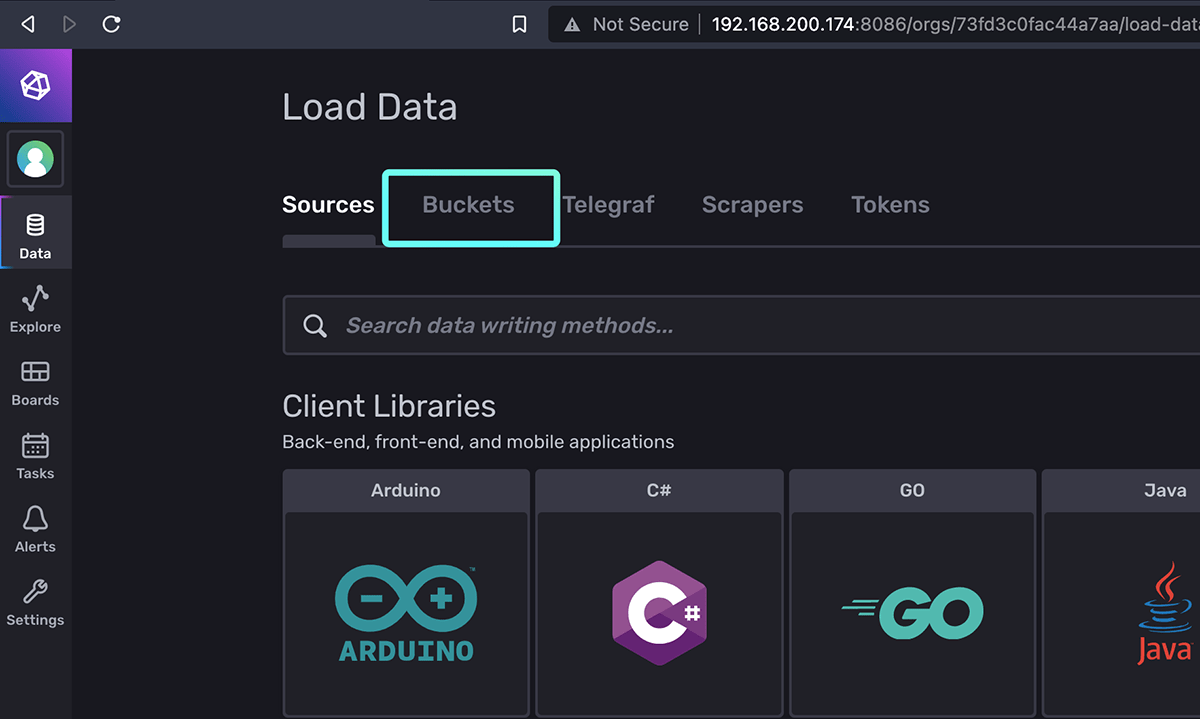Click the browser address bar URL
This screenshot has width=1200, height=719.
coord(955,24)
